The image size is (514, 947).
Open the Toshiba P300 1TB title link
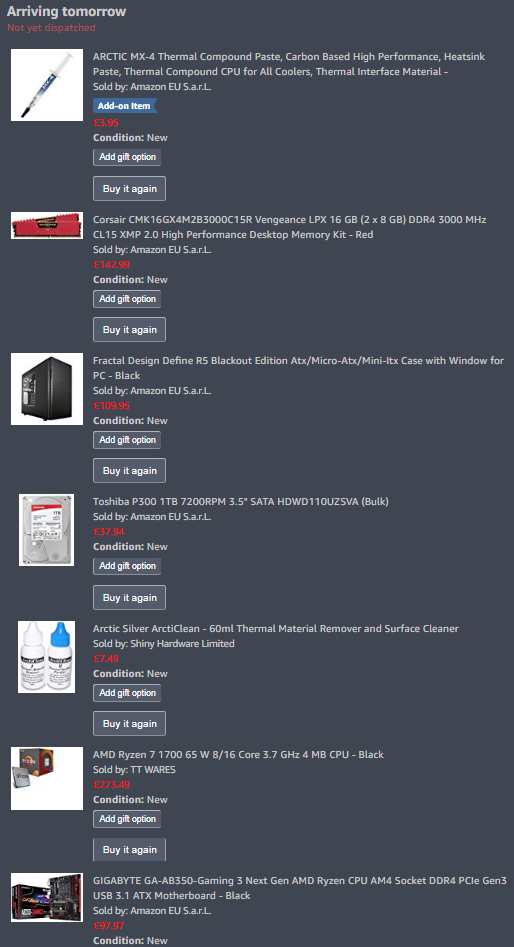tap(241, 501)
